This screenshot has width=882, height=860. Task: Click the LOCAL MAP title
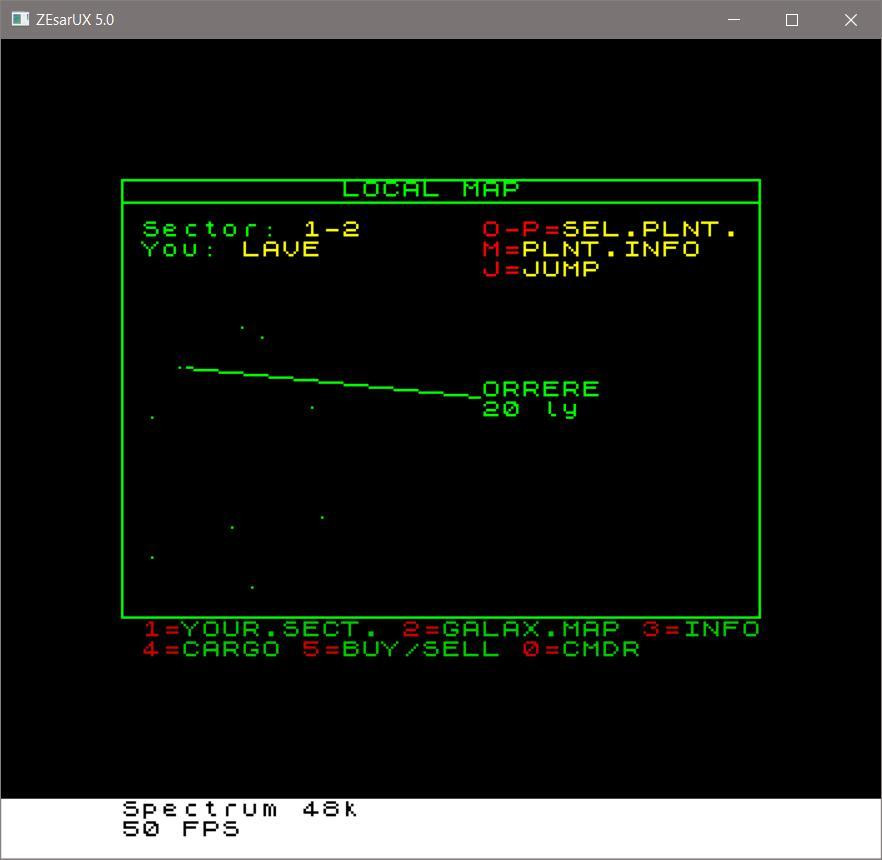pyautogui.click(x=430, y=189)
